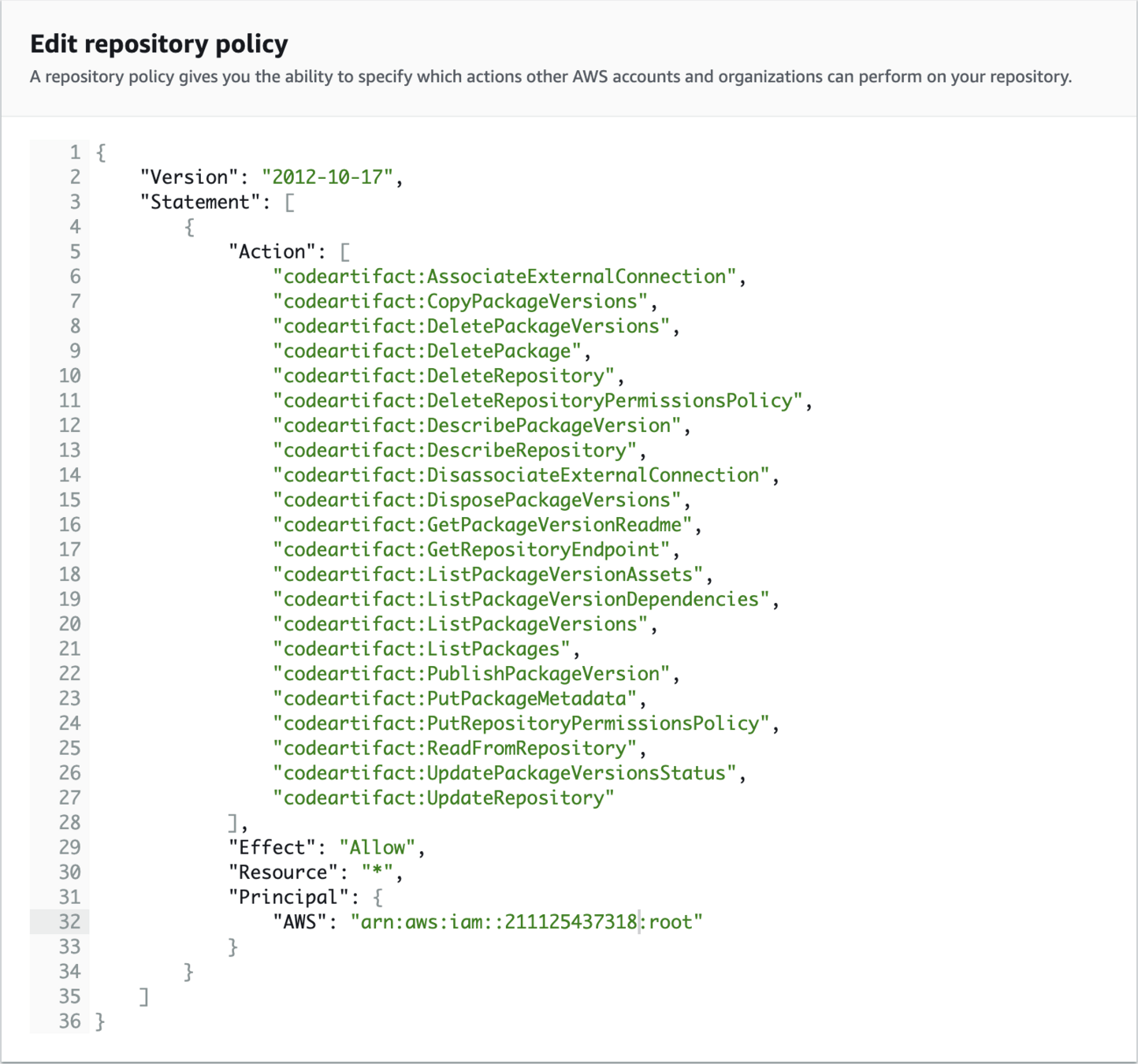Click the "*" resource value
The image size is (1138, 1064).
tap(377, 872)
